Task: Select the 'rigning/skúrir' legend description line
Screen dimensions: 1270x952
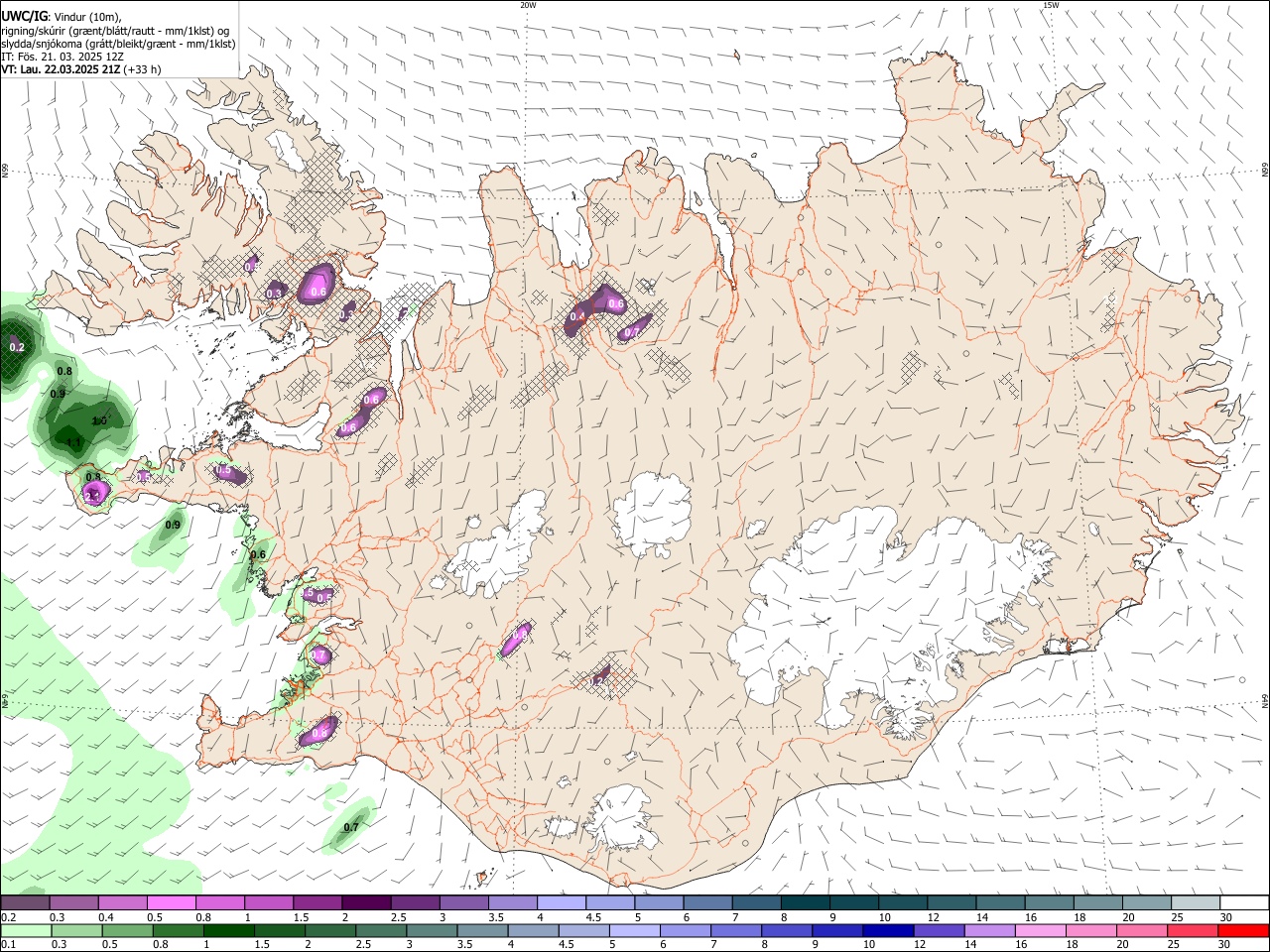Action: tap(115, 31)
